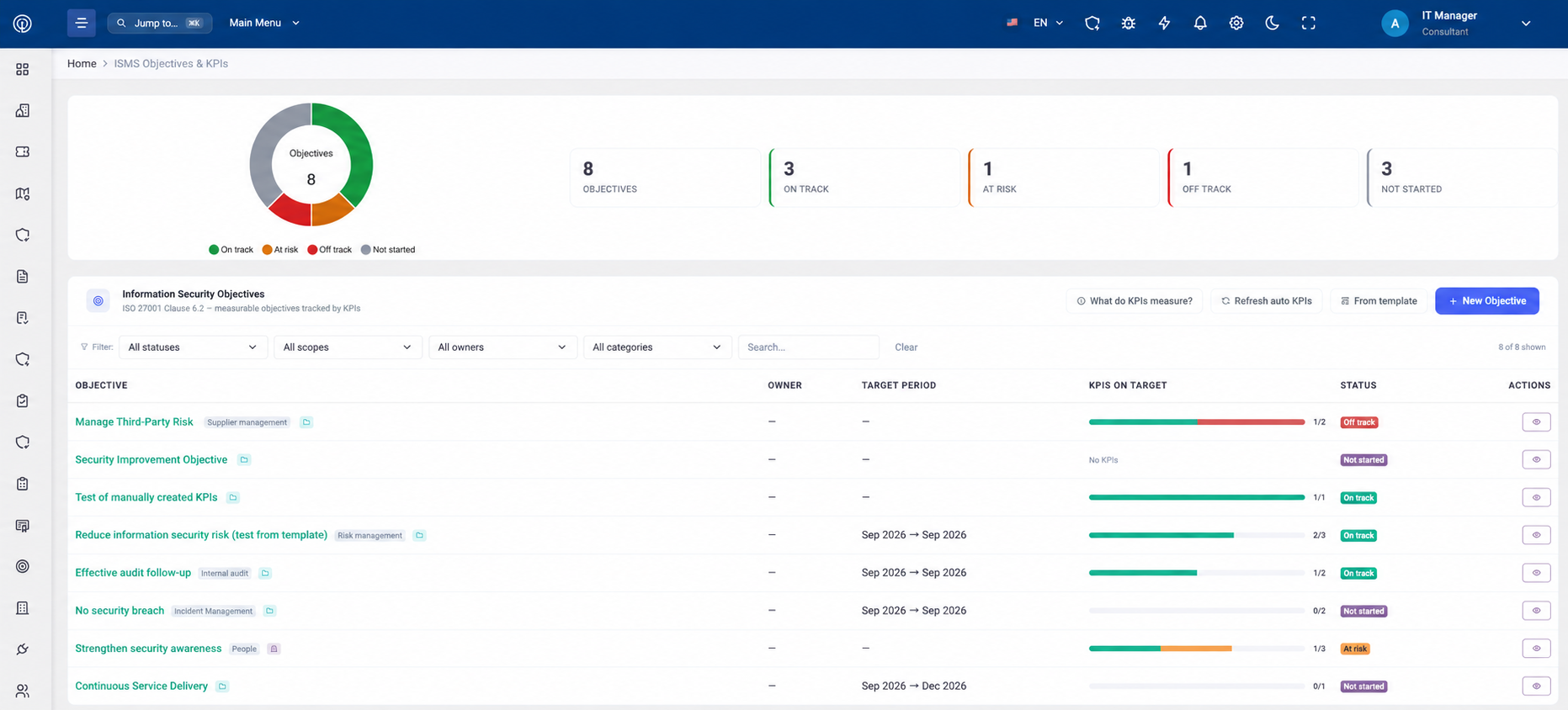1568x710 pixels.
Task: Expand the All statuses filter dropdown
Action: coord(193,347)
